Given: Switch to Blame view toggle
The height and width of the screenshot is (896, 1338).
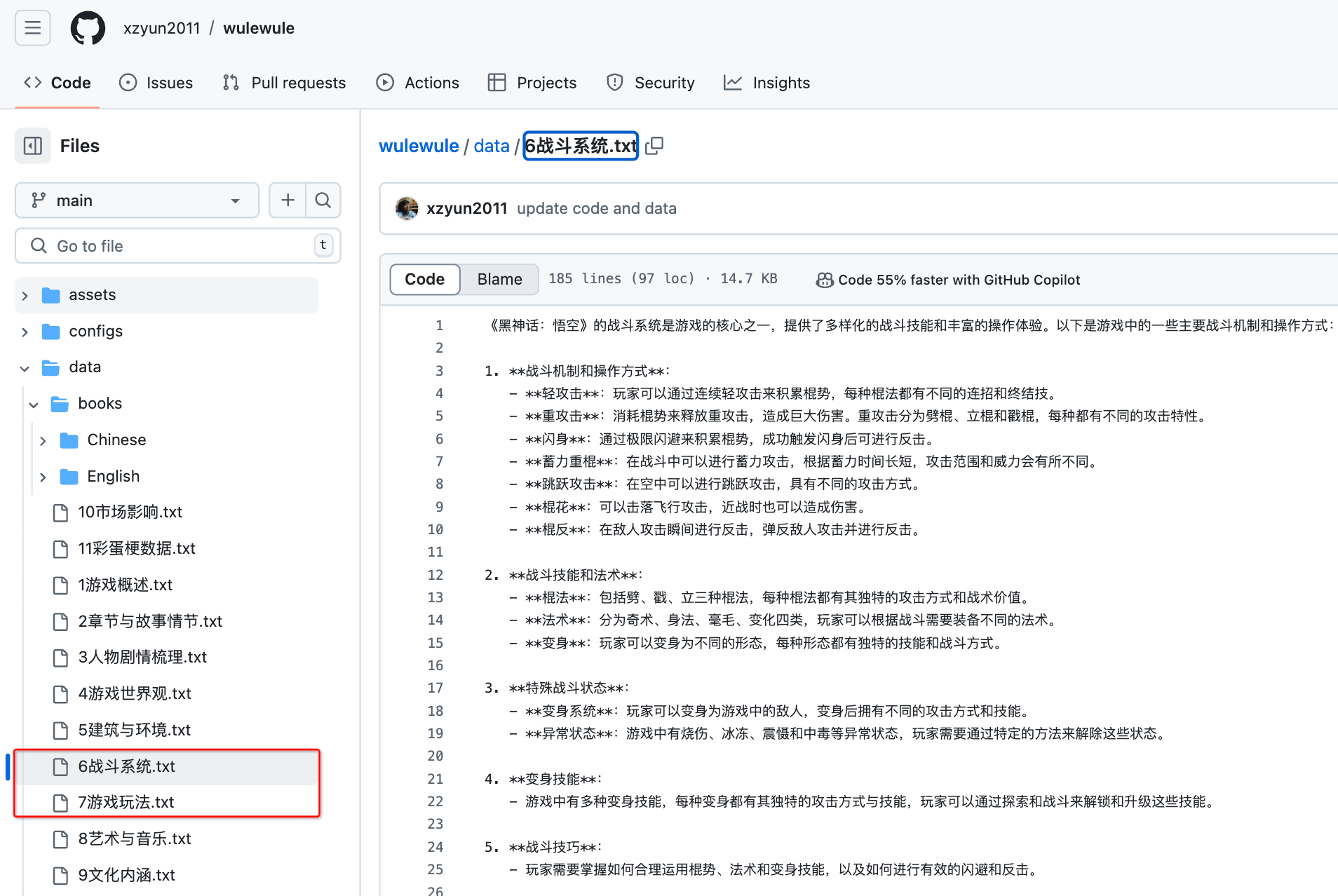Looking at the screenshot, I should click(x=499, y=279).
